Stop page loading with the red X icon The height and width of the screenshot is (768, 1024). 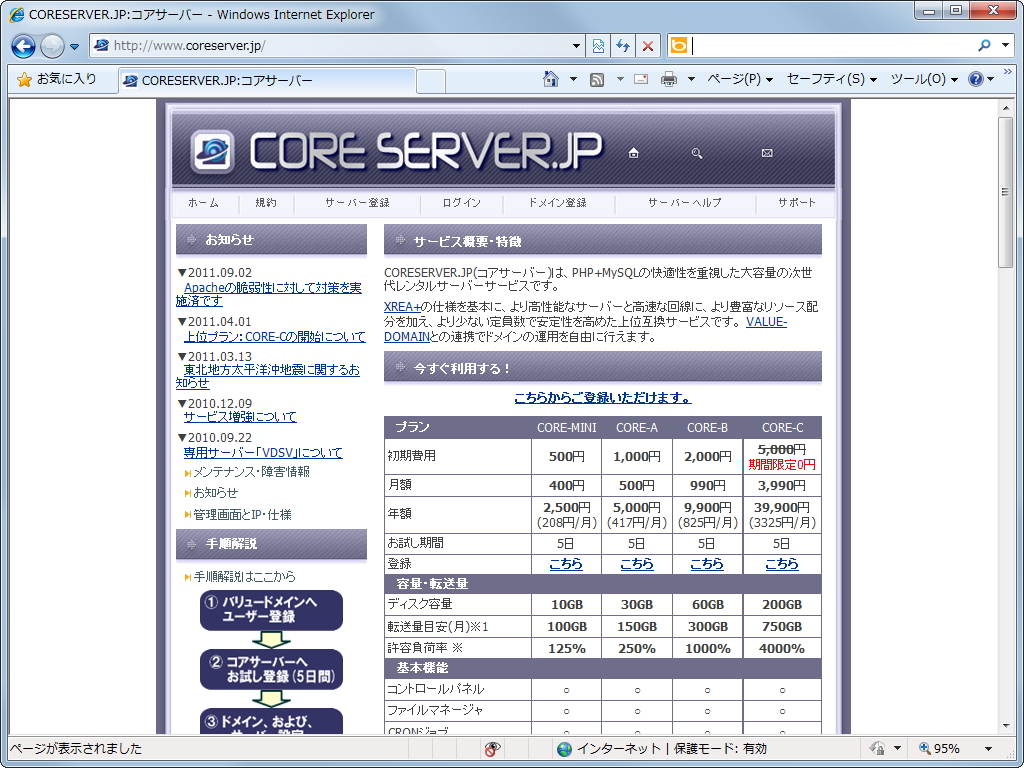click(648, 45)
